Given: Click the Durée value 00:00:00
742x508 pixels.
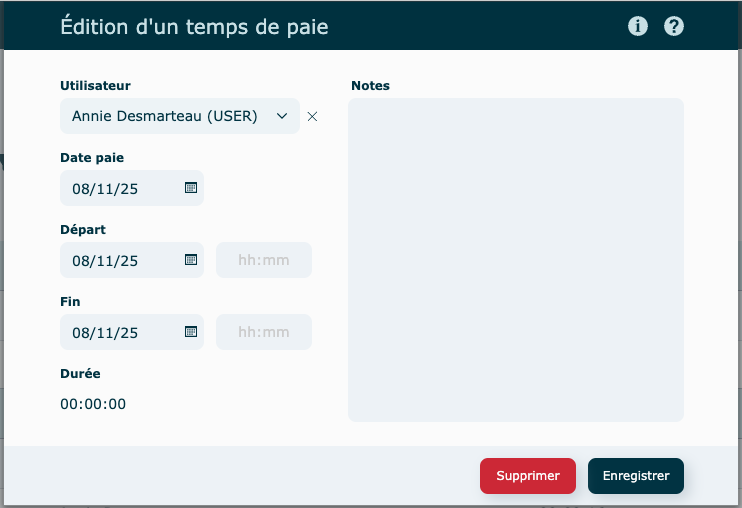Looking at the screenshot, I should point(93,404).
